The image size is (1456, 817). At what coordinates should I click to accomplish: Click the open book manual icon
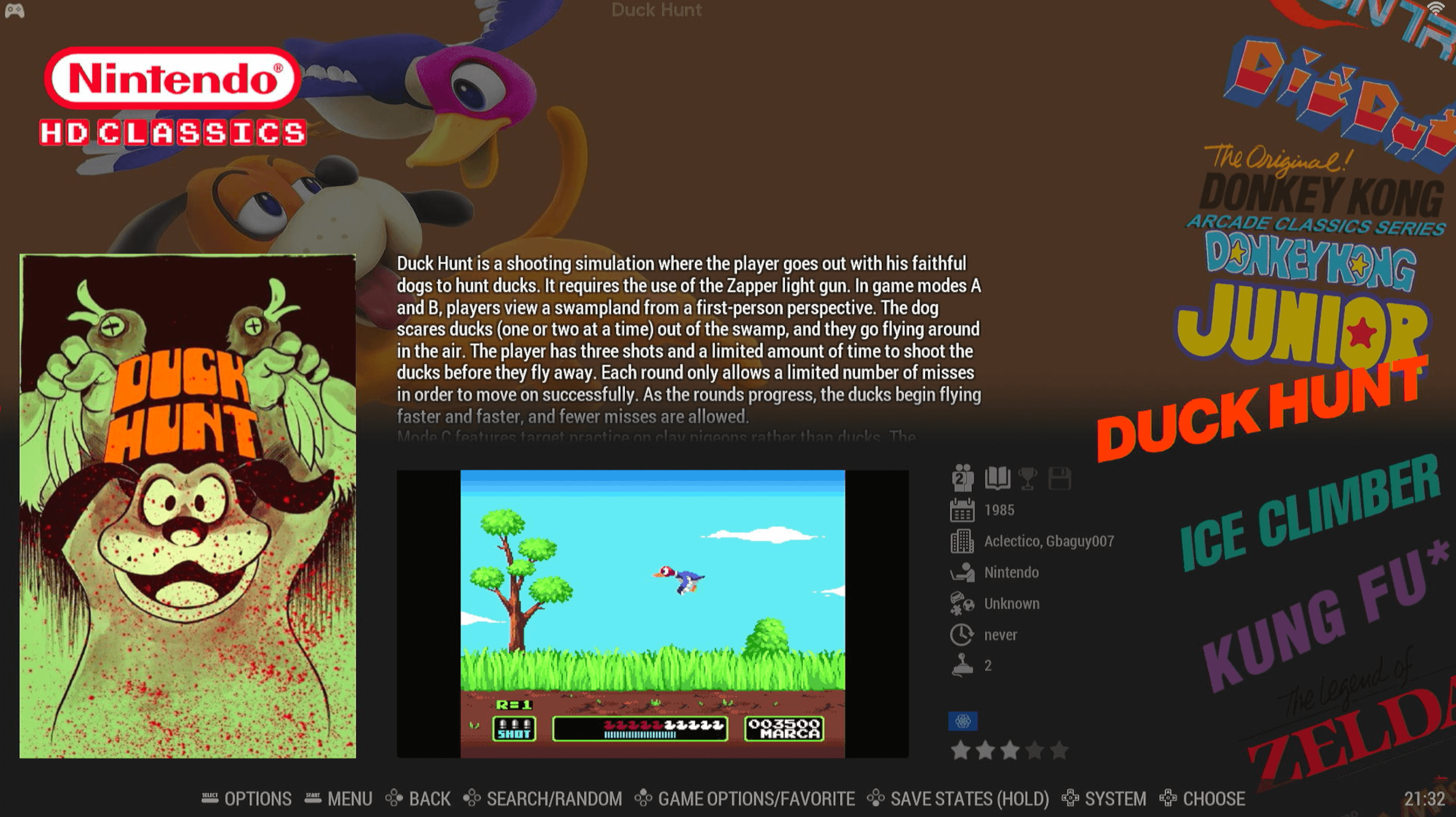point(998,478)
